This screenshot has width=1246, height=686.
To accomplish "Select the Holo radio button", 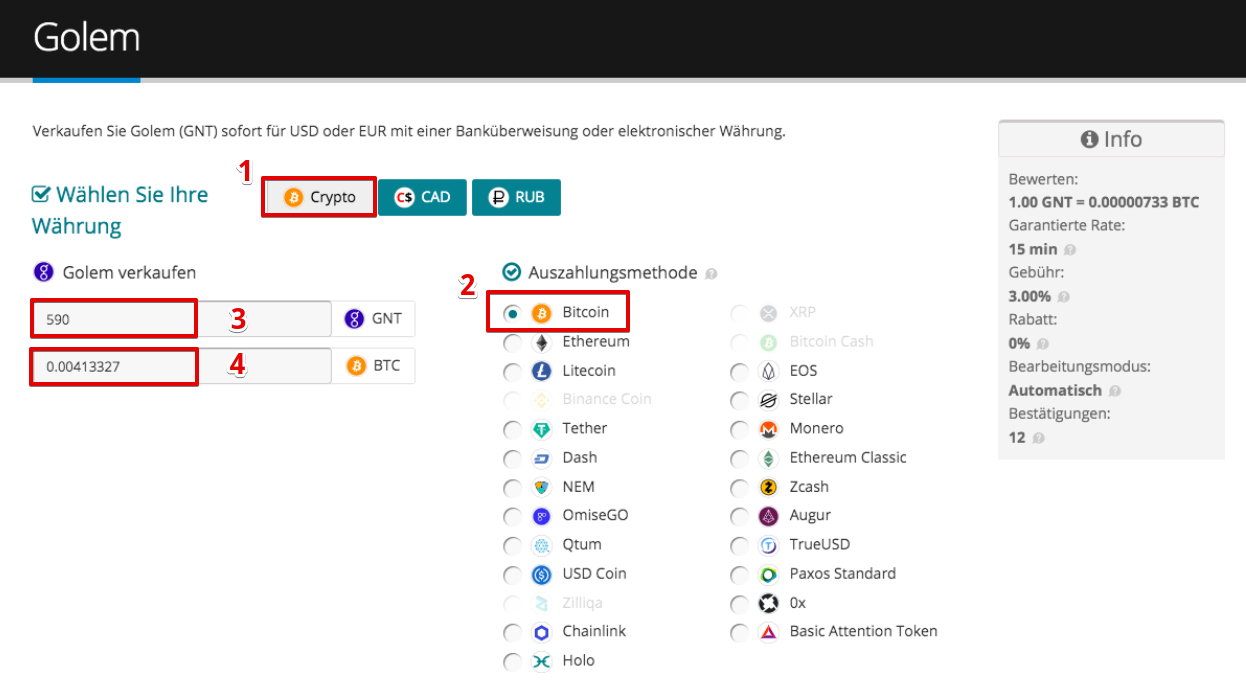I will tap(512, 661).
